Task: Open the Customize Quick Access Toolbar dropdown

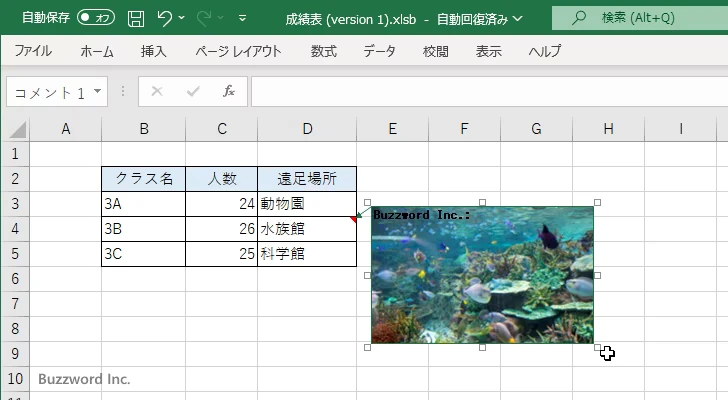Action: coord(242,18)
